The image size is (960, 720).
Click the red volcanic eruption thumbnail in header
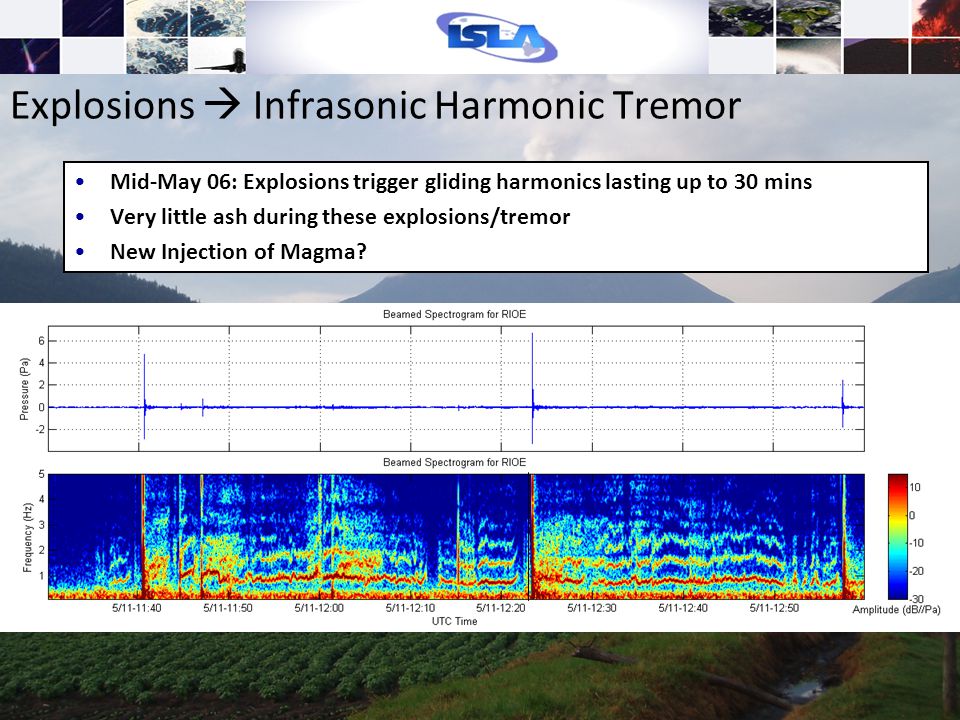click(935, 18)
